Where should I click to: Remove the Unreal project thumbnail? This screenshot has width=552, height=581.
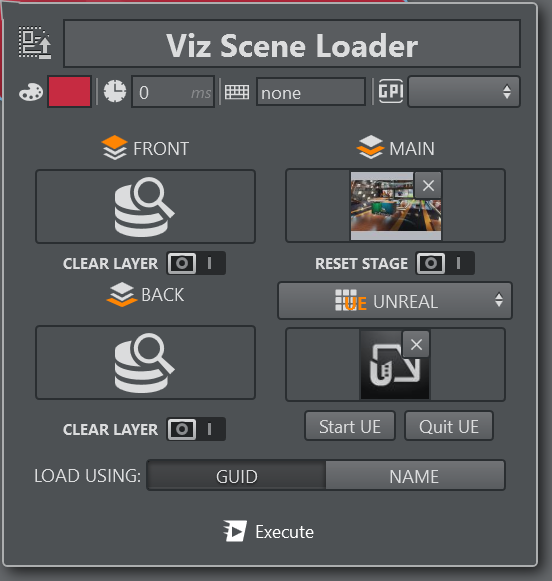(416, 345)
